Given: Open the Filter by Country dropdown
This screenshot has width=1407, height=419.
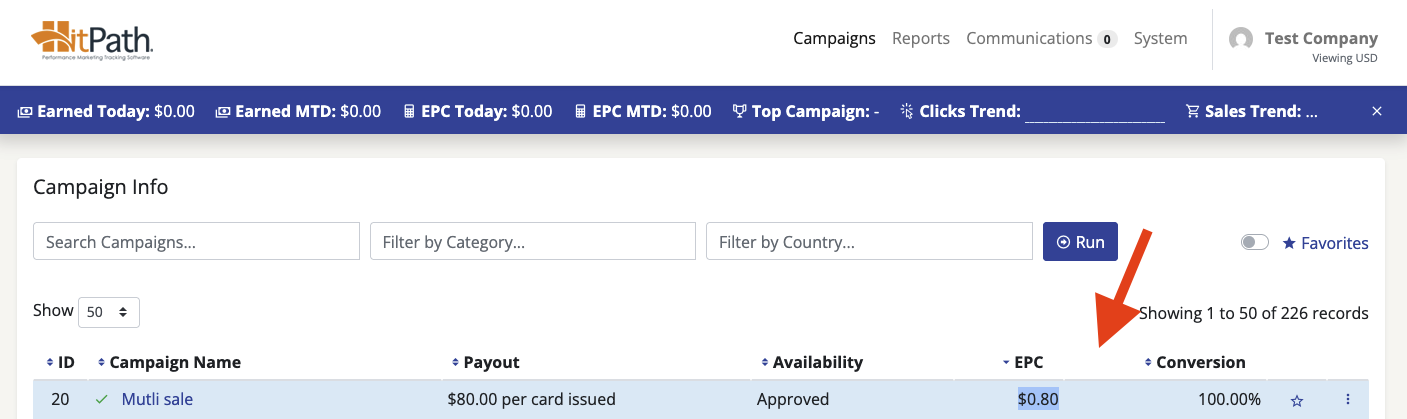Looking at the screenshot, I should tap(868, 241).
